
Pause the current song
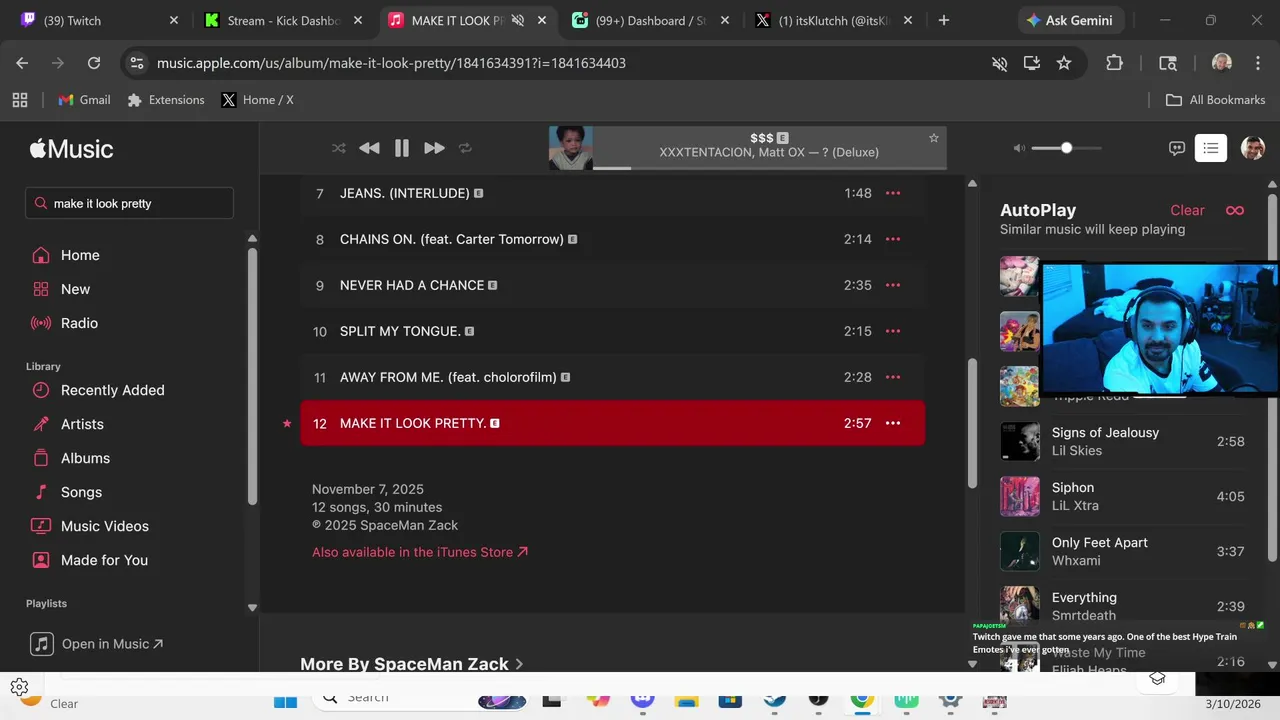pos(402,148)
